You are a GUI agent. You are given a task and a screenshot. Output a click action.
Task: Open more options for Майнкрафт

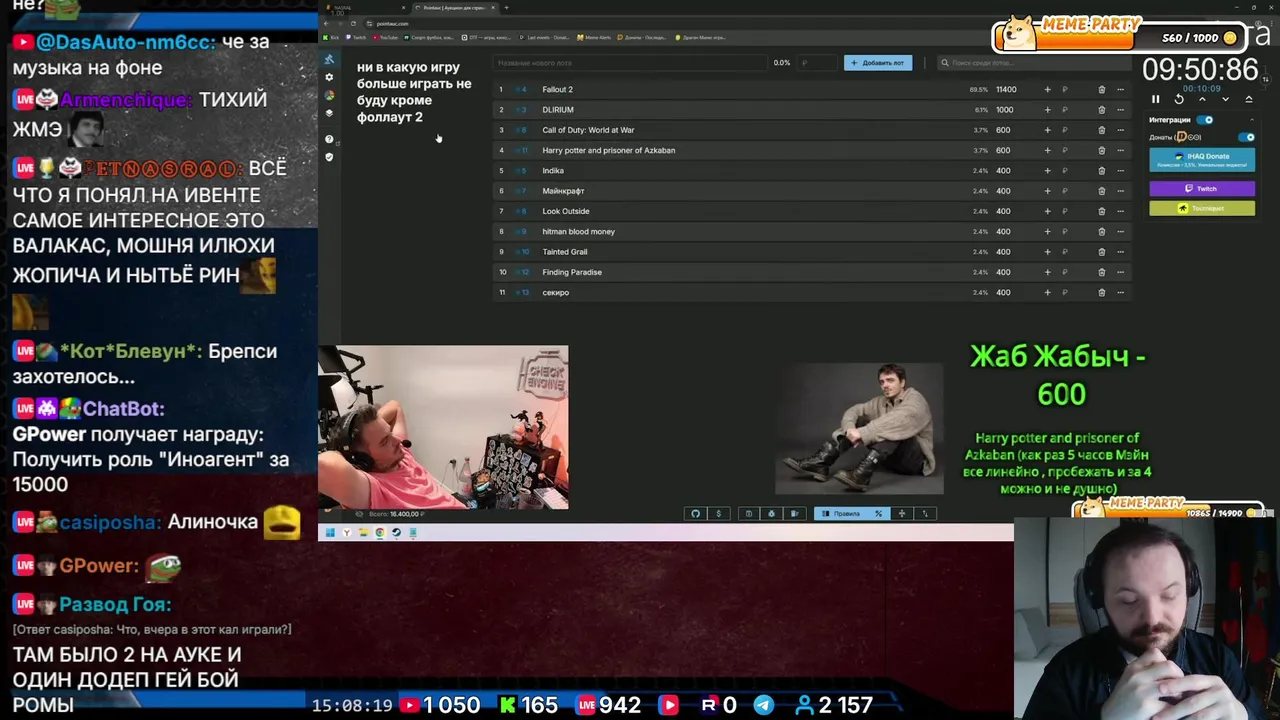tap(1120, 191)
